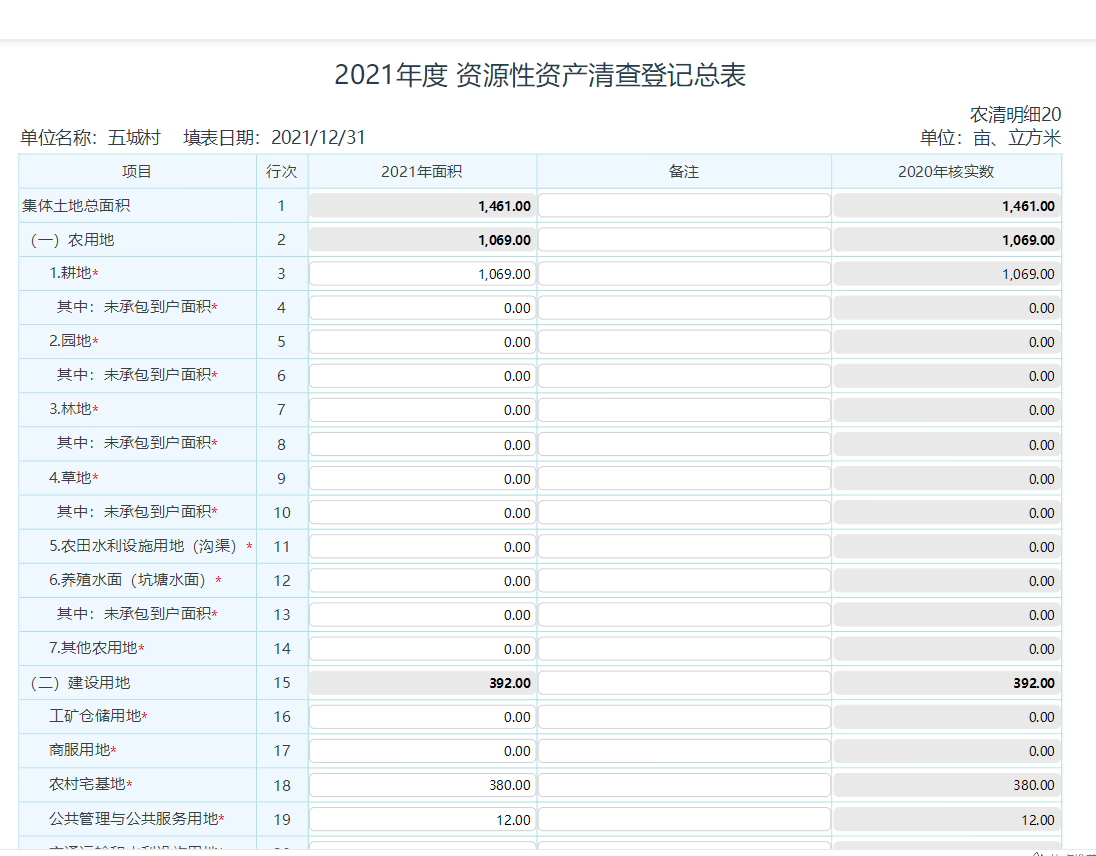Viewport: 1096px width, 856px height.
Task: Edit 2021 area for 7.其他农用地
Action: coord(422,649)
